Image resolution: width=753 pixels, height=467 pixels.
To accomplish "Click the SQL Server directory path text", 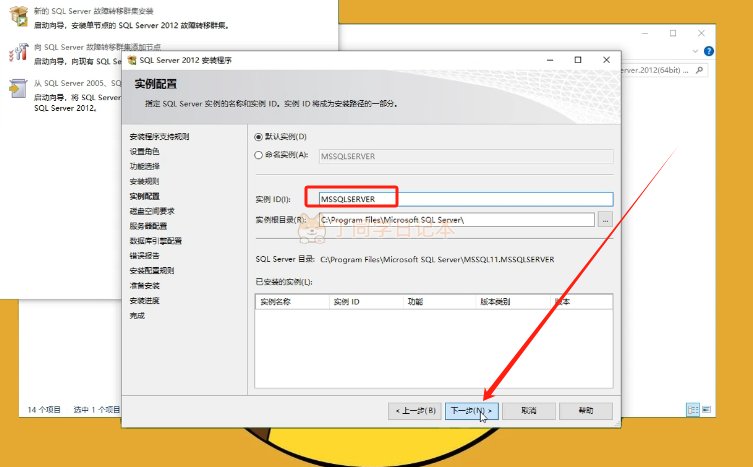I will [437, 259].
